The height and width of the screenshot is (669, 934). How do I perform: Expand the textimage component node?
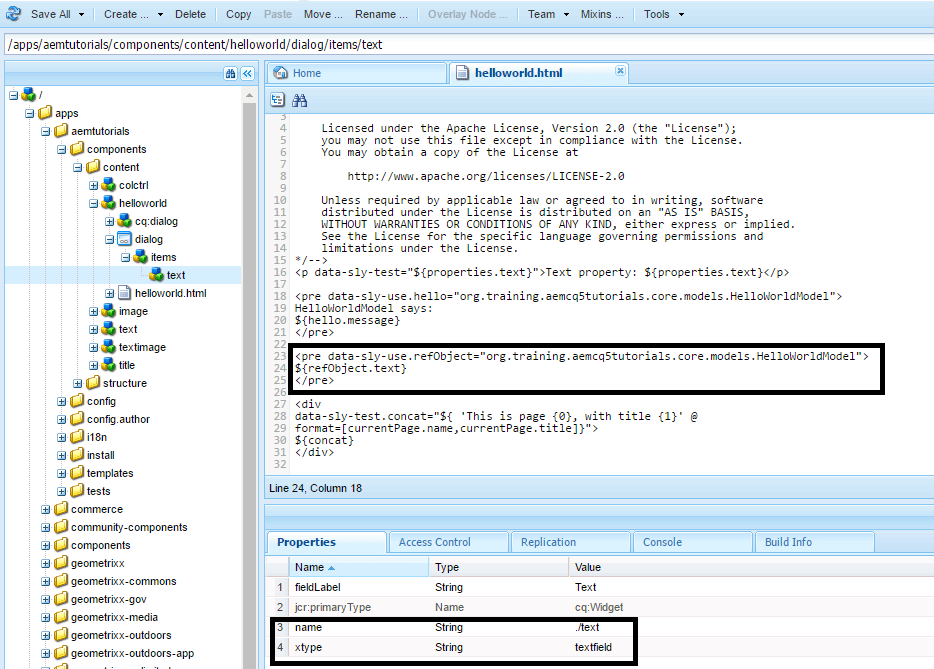point(94,347)
